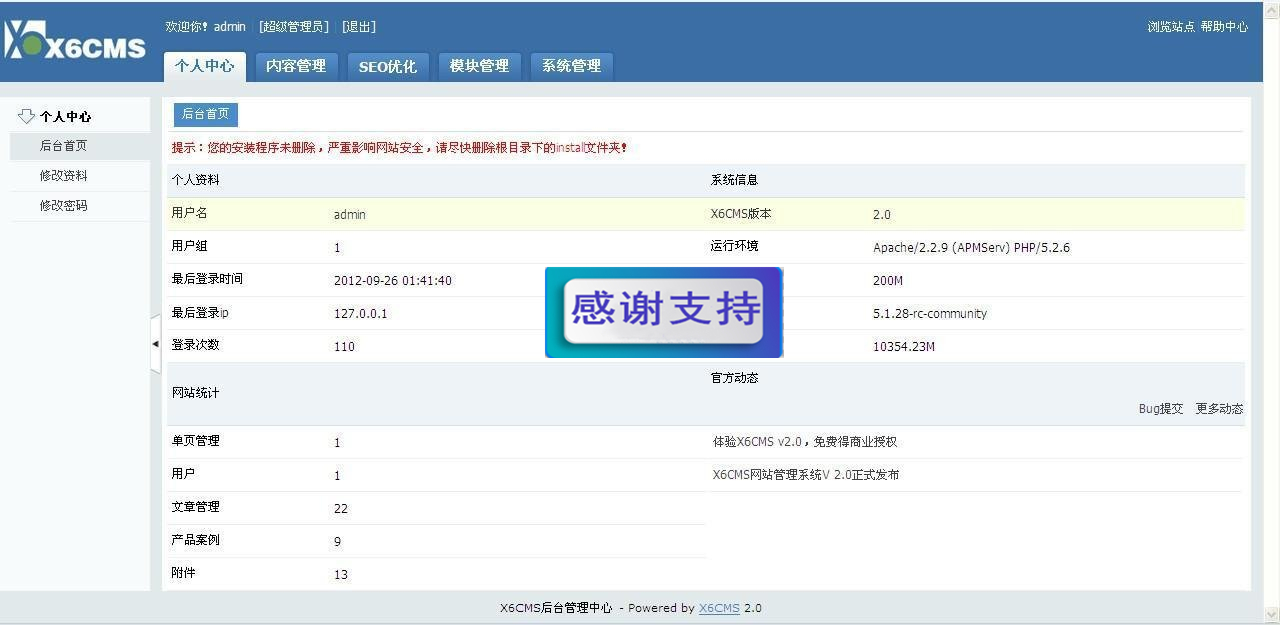Screen dimensions: 1280x625
Task: Select the 模块管理 tab
Action: coord(479,66)
